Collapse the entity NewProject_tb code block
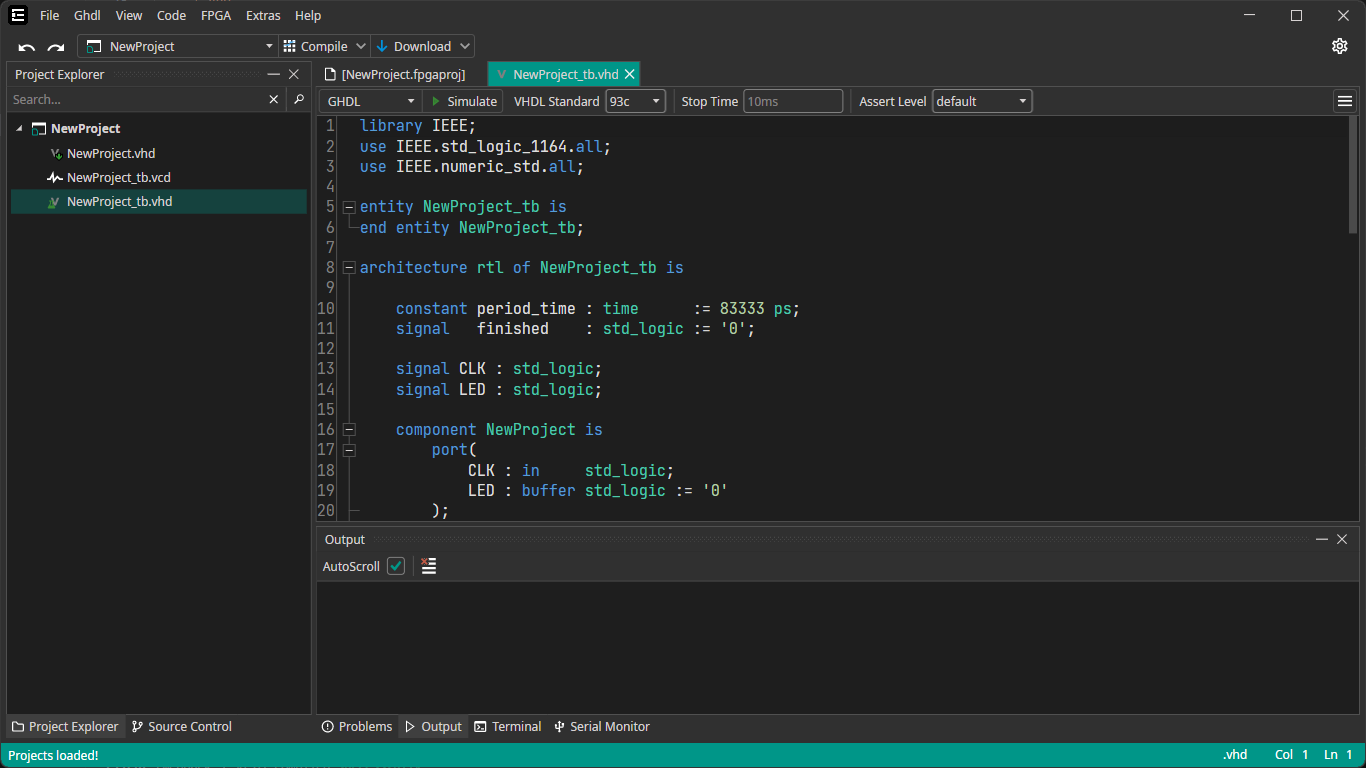Viewport: 1366px width, 768px height. [348, 206]
